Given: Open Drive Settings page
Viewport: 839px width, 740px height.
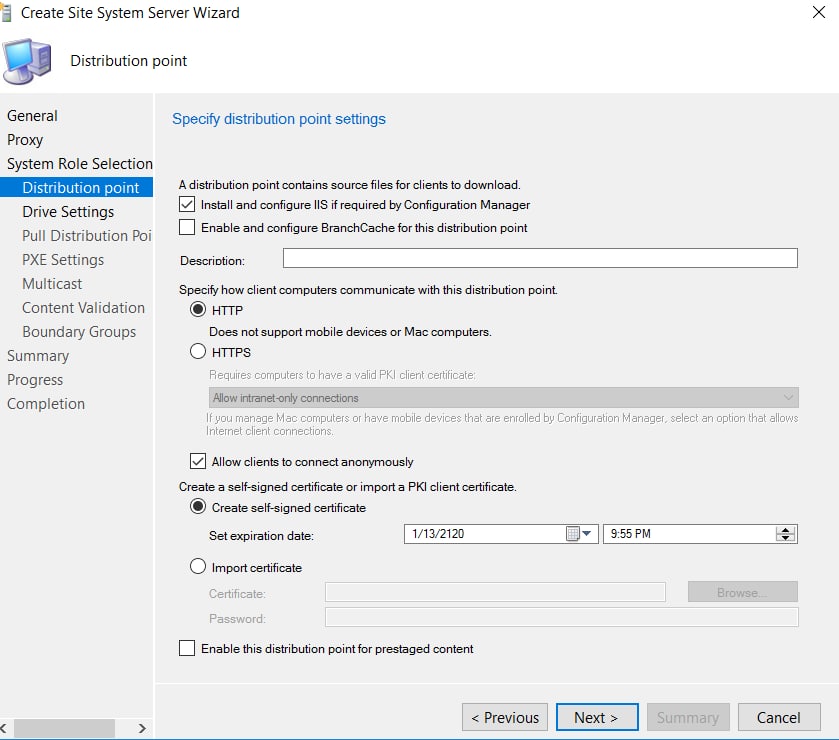Looking at the screenshot, I should [68, 212].
